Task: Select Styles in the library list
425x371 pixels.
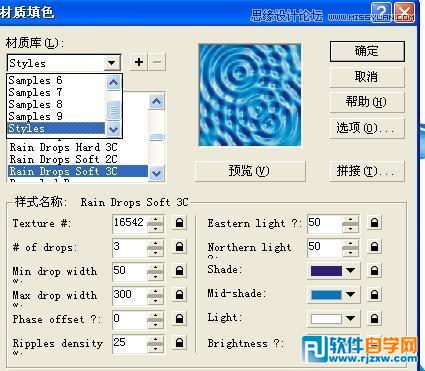Action: click(x=56, y=128)
